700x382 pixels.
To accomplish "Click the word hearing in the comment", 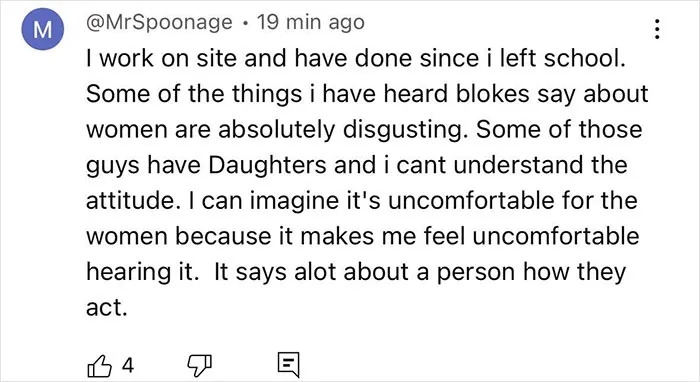I will [x=125, y=273].
